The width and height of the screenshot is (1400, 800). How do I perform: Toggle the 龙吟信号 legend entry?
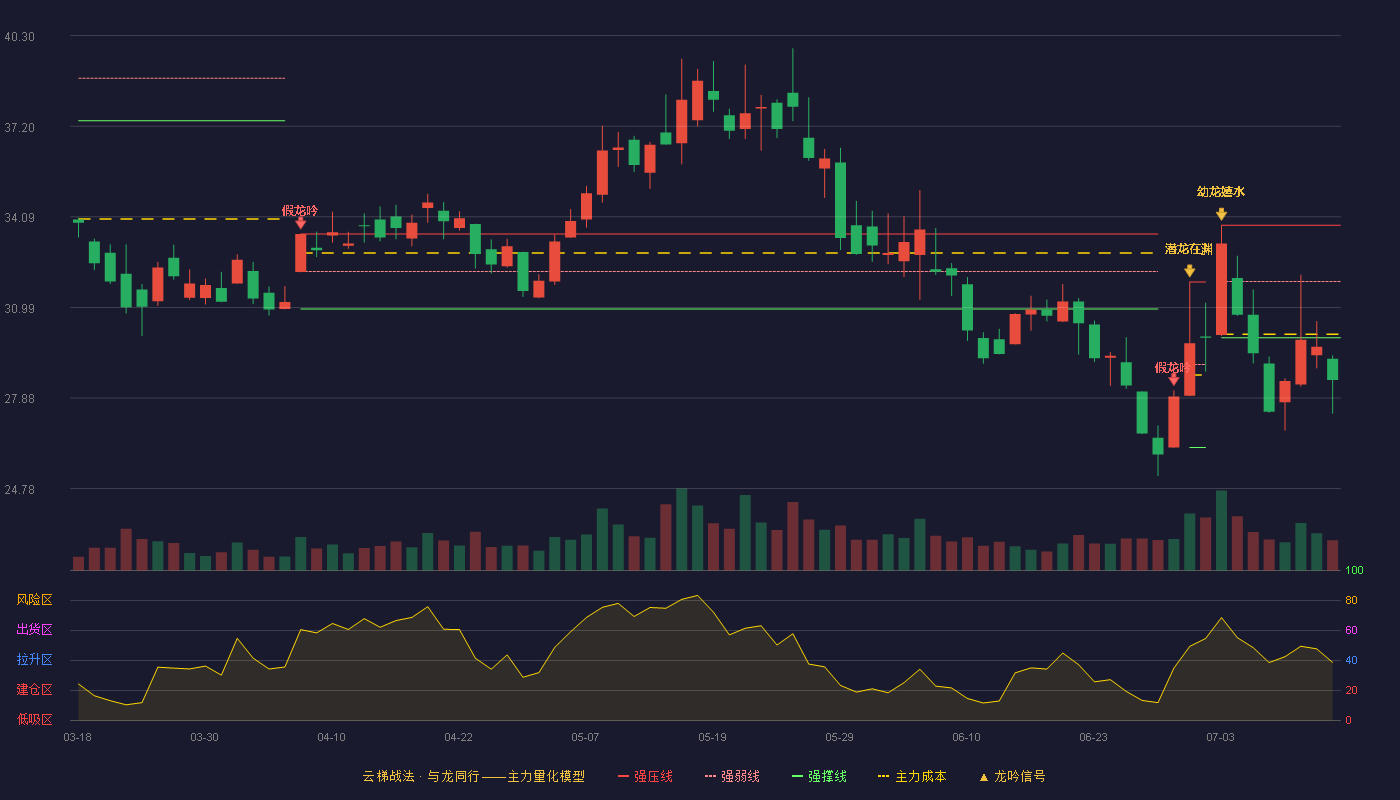[1012, 776]
